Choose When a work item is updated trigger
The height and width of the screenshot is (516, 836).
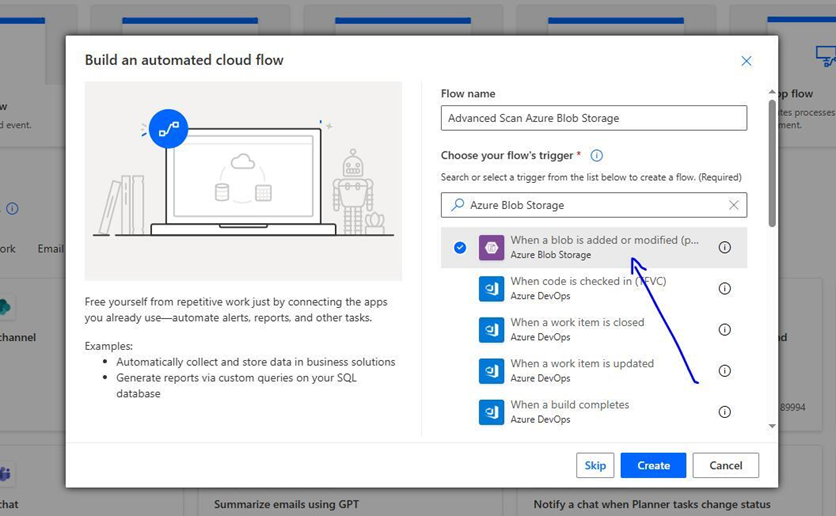(593, 370)
